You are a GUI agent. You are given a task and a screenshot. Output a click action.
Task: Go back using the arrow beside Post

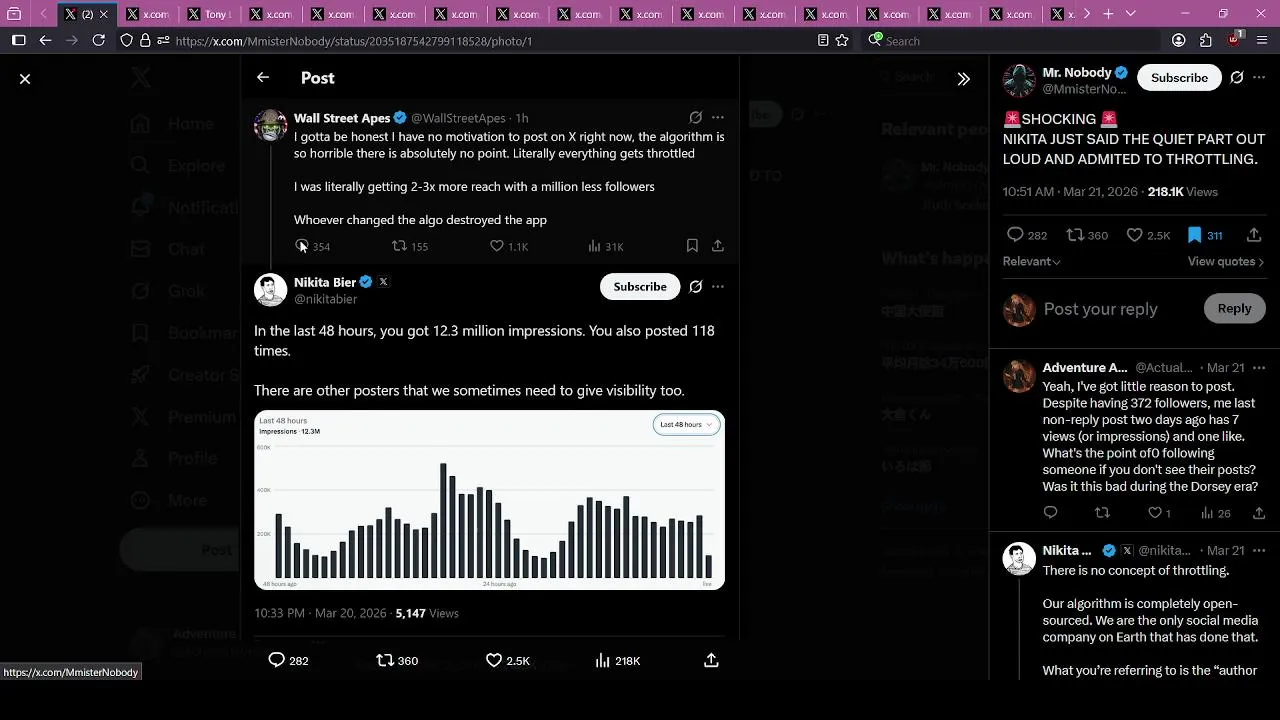(x=263, y=77)
